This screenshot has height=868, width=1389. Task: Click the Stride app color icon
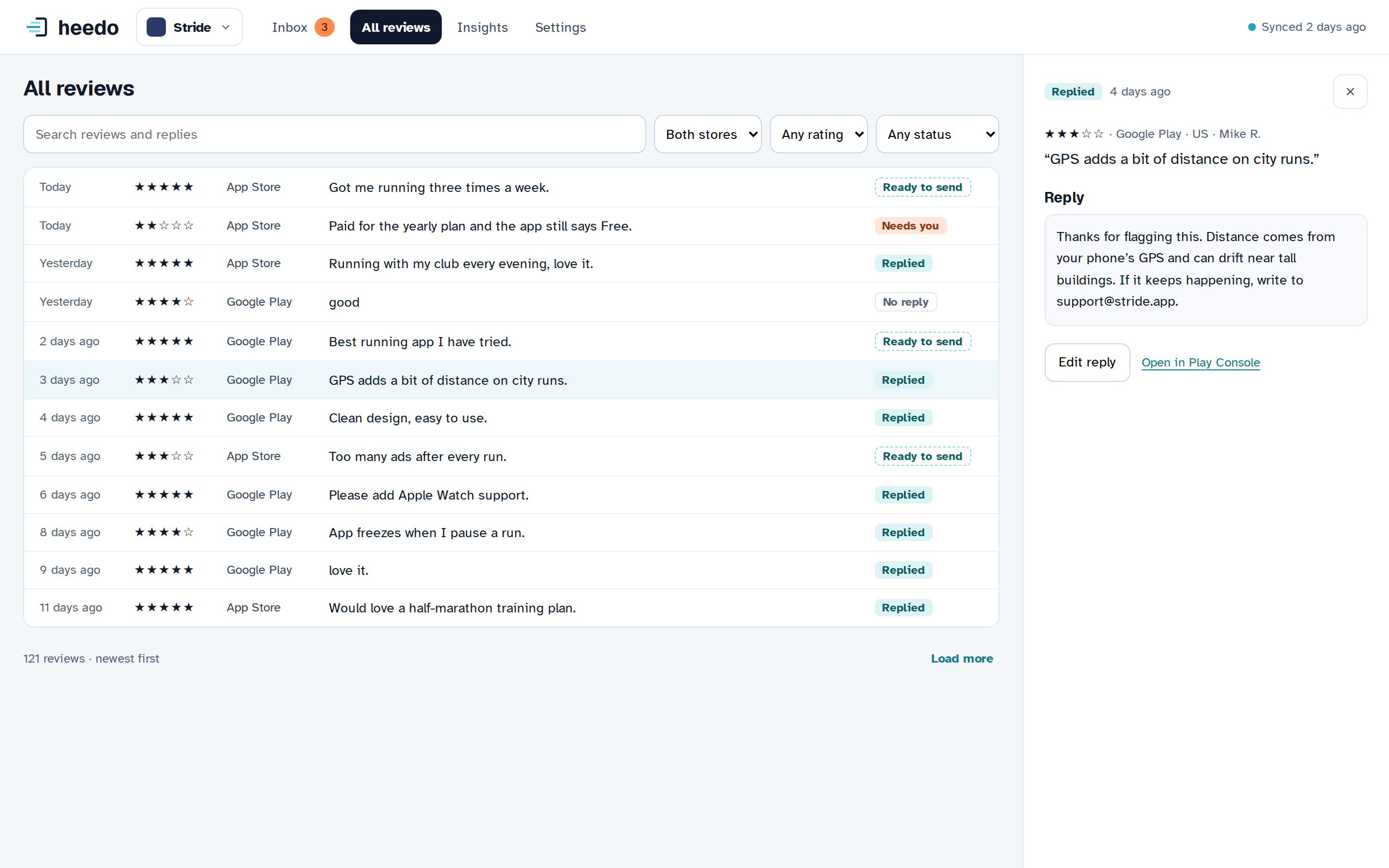(156, 27)
